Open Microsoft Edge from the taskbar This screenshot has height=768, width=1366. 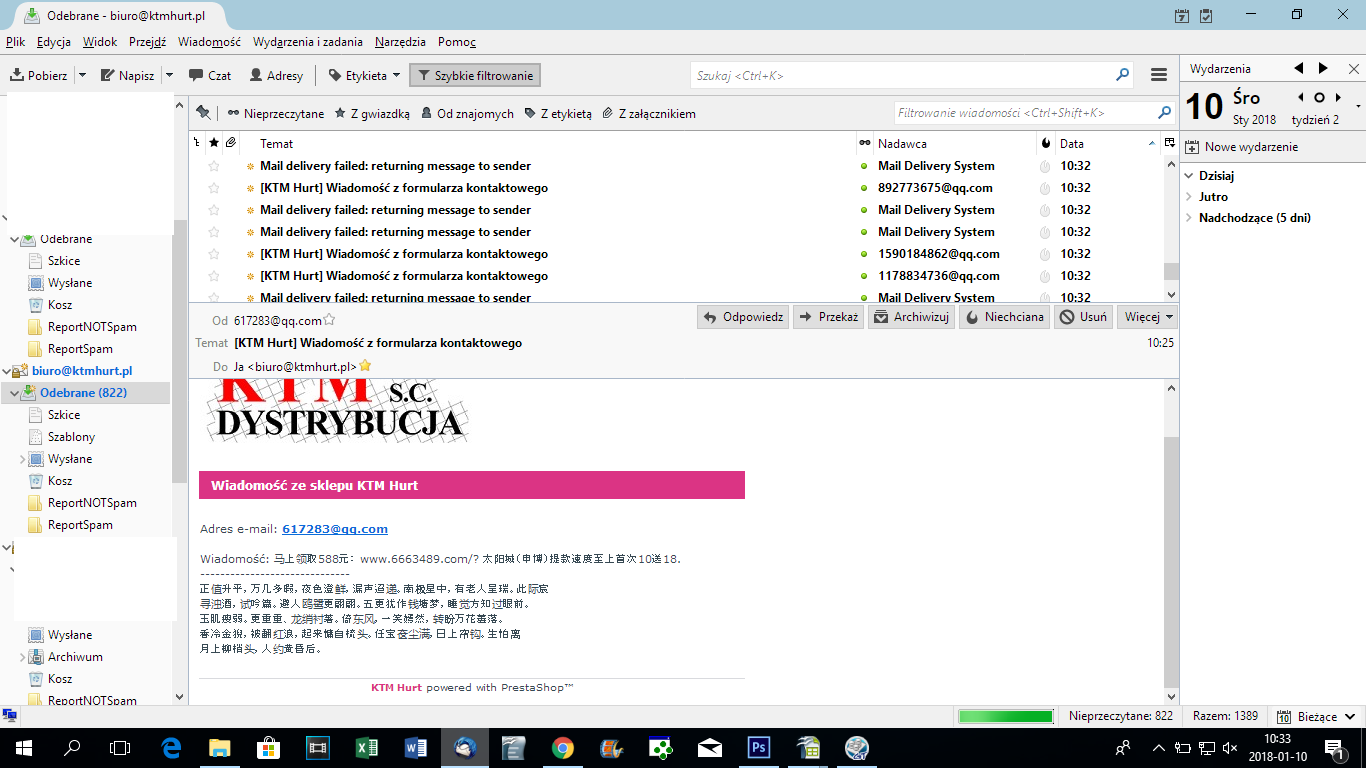coord(171,746)
